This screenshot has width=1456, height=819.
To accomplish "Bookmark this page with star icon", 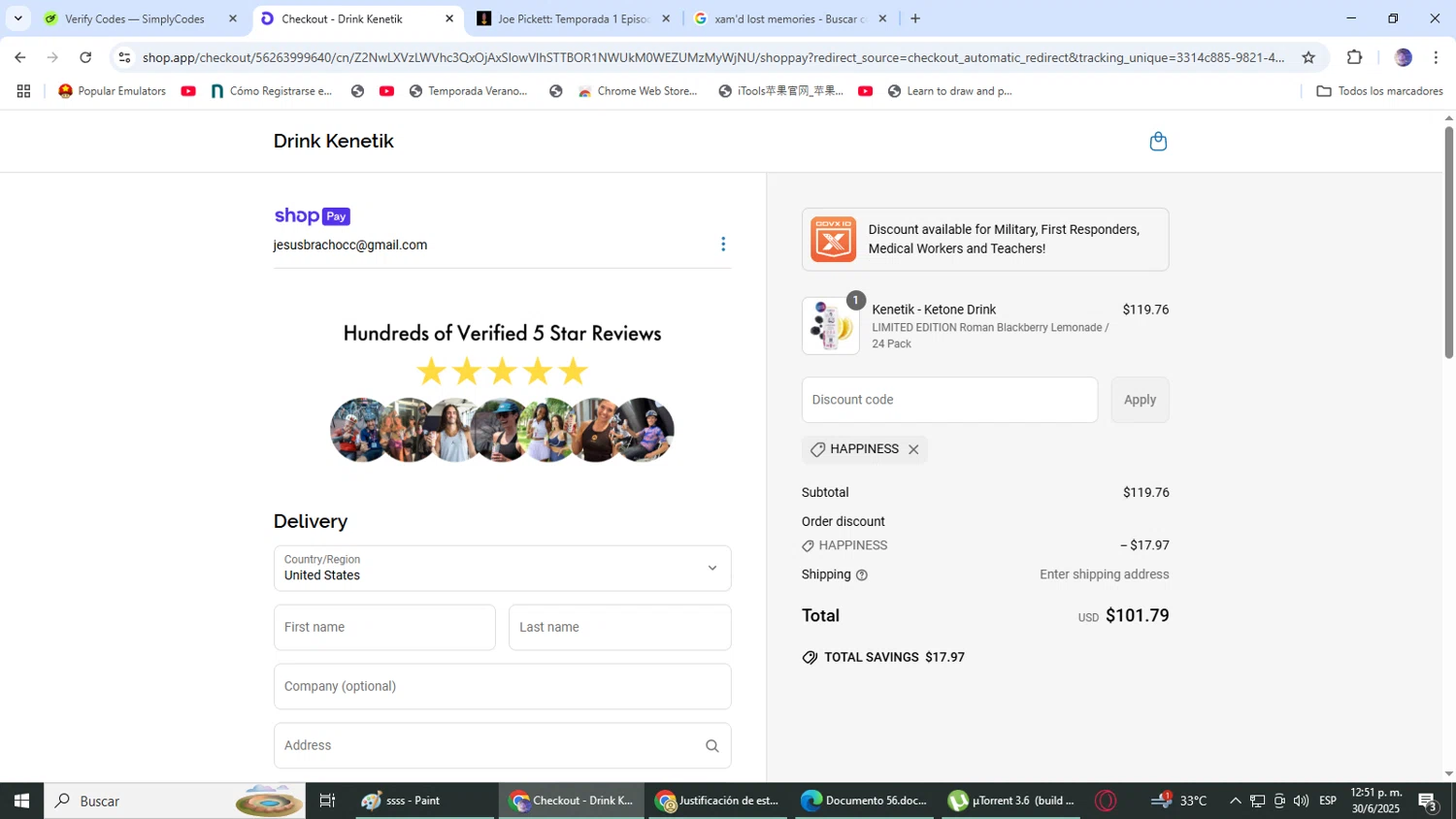I will coord(1308,57).
